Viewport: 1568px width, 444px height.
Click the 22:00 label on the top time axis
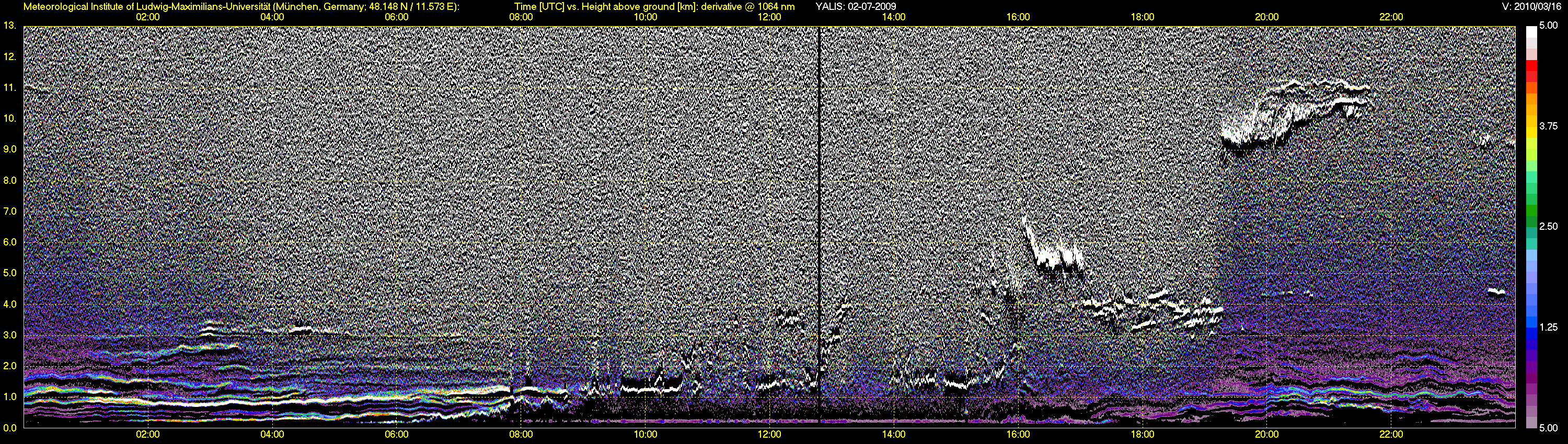pos(1391,17)
